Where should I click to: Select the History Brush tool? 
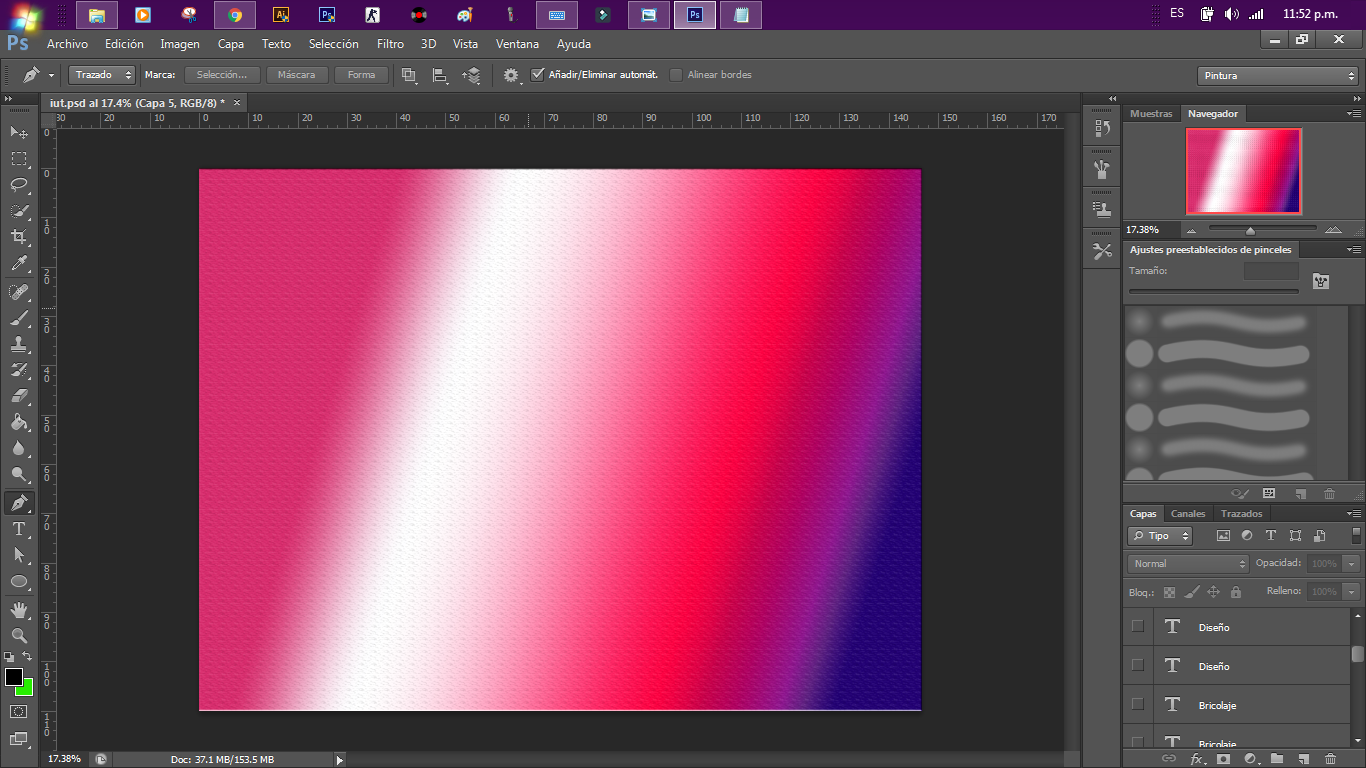19,370
